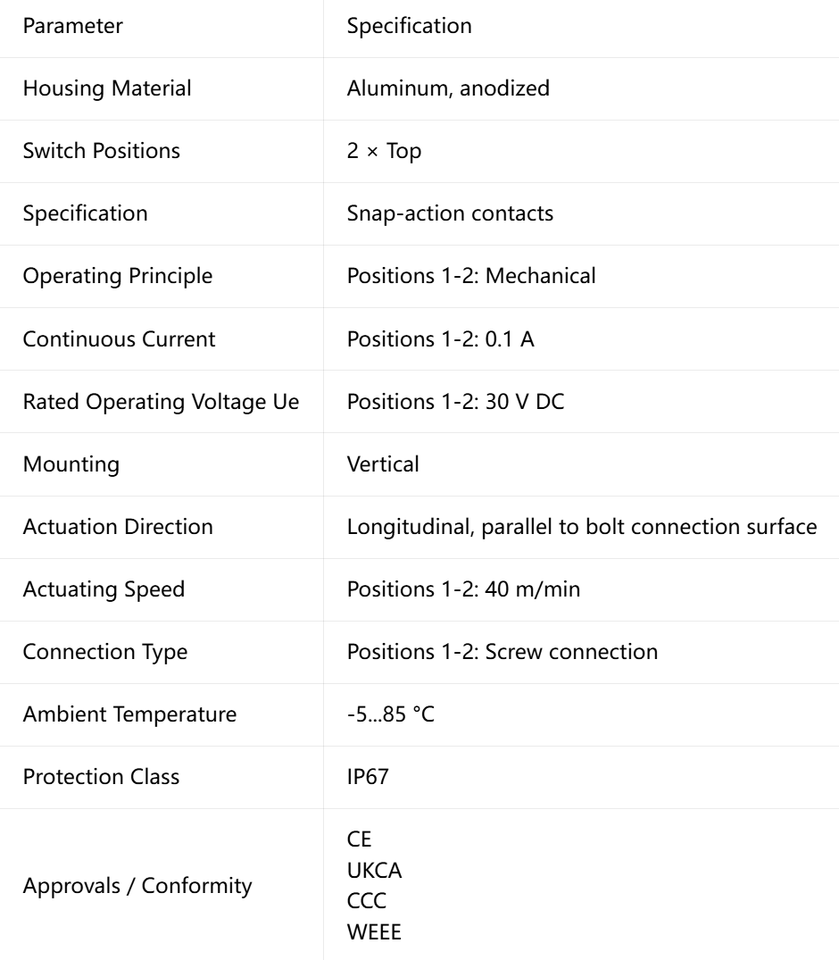839x960 pixels.
Task: Select the Operating Principle label
Action: (118, 276)
